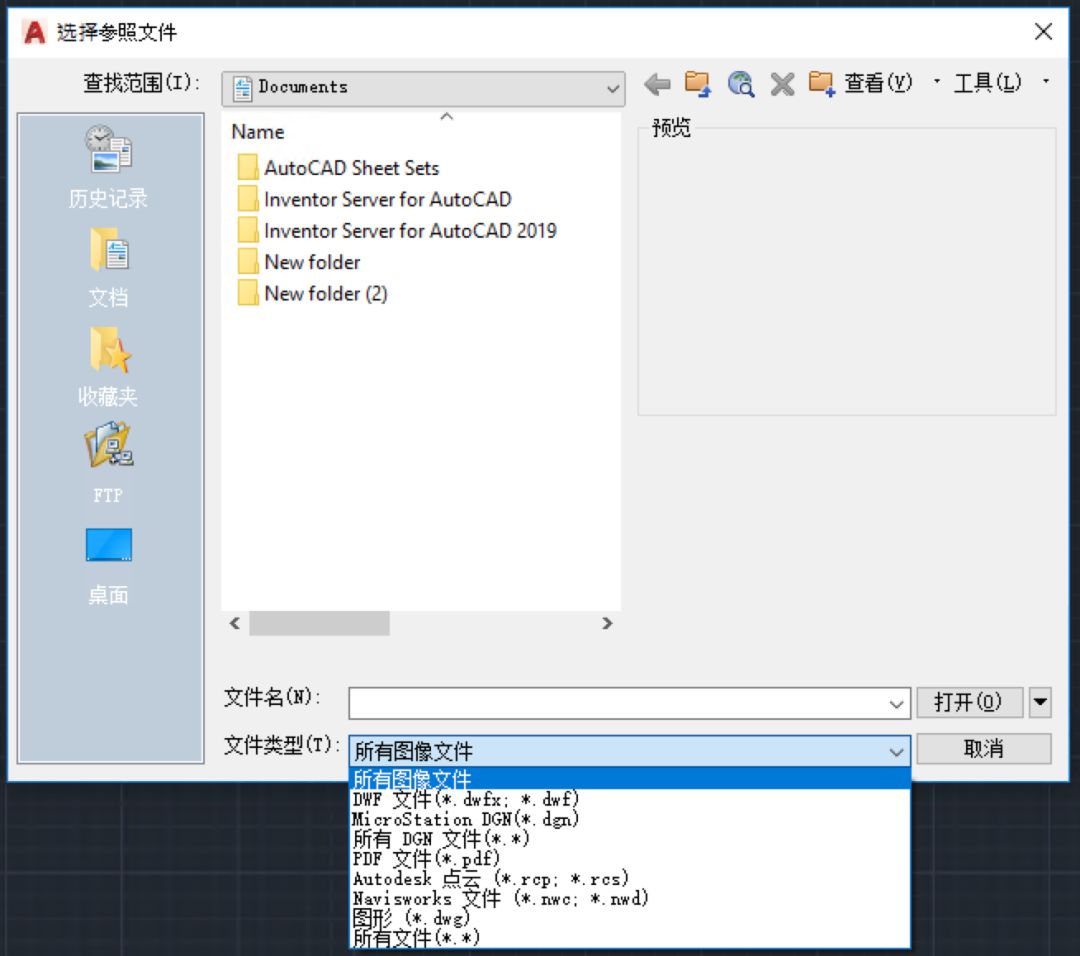The height and width of the screenshot is (956, 1080).
Task: Expand the 文件名 history dropdown arrow
Action: 895,704
